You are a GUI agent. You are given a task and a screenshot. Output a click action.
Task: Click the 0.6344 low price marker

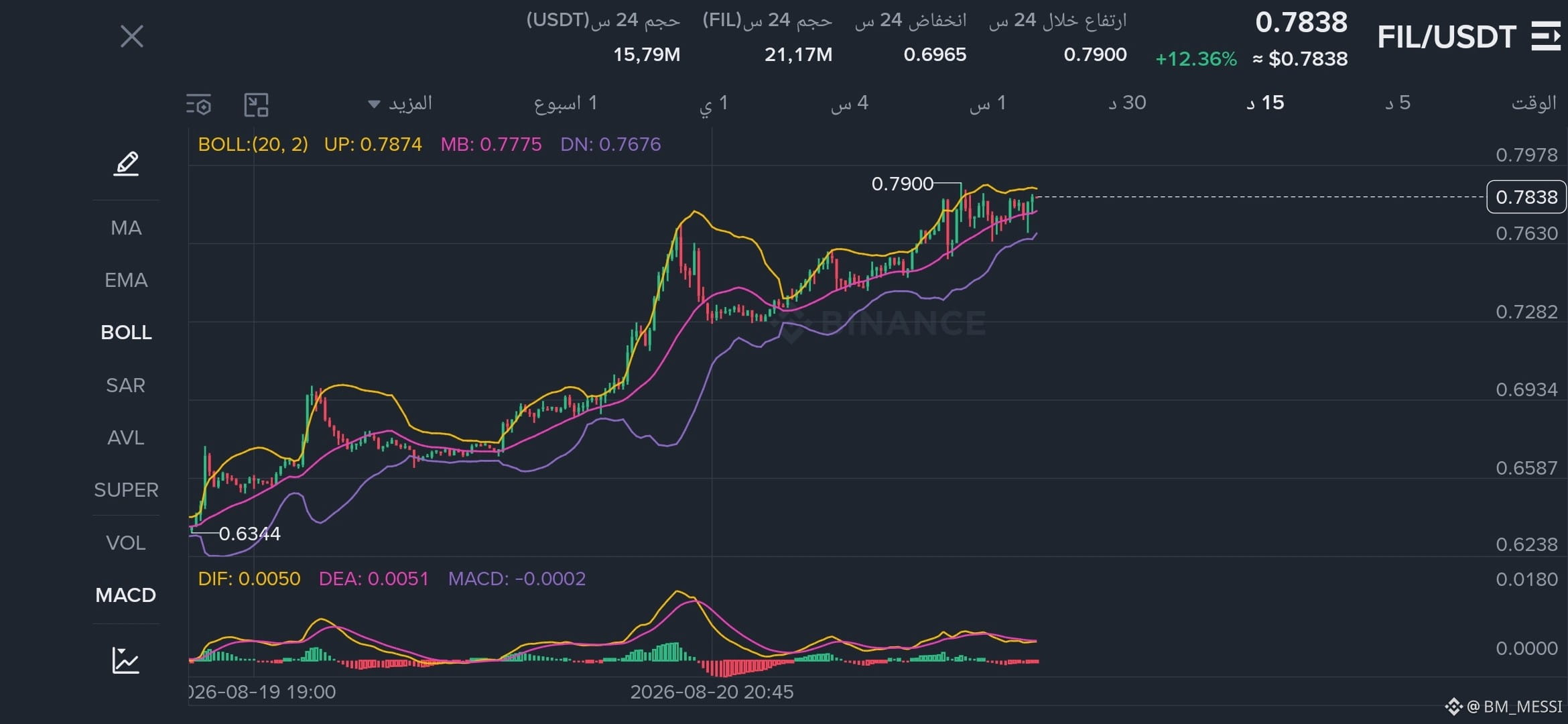click(x=249, y=534)
